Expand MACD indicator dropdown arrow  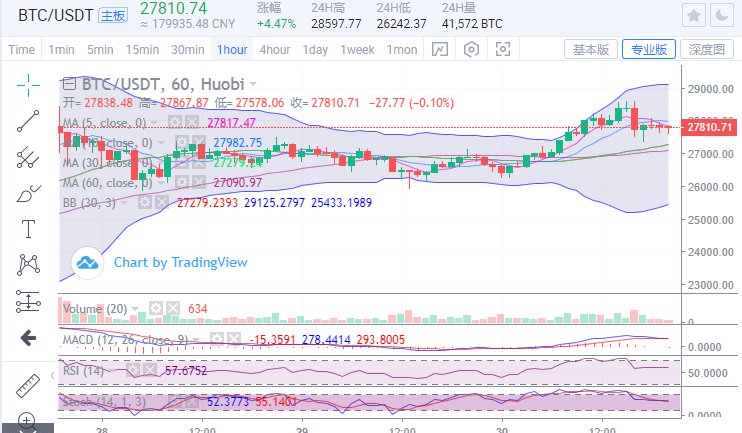[x=196, y=339]
